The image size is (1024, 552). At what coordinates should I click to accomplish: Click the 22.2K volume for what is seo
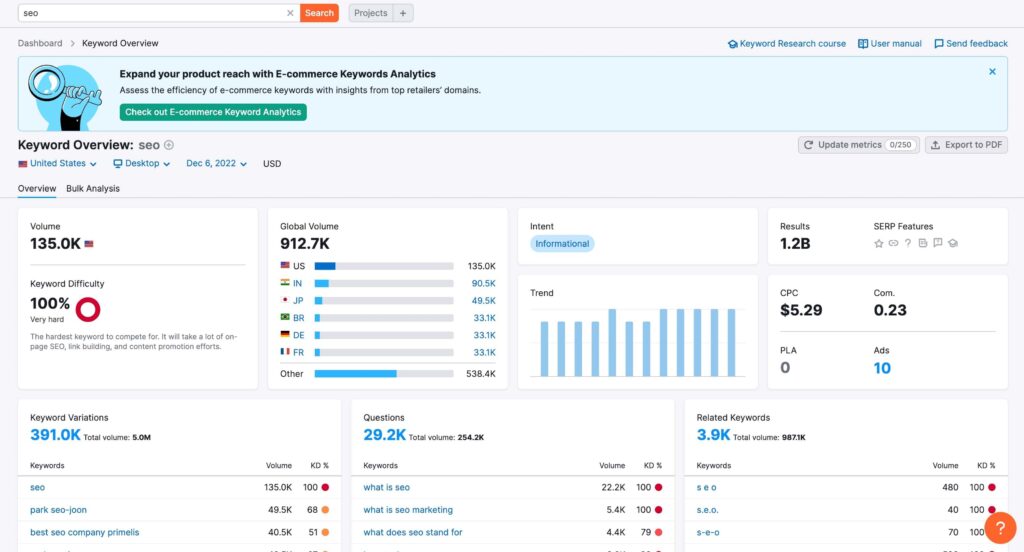613,487
